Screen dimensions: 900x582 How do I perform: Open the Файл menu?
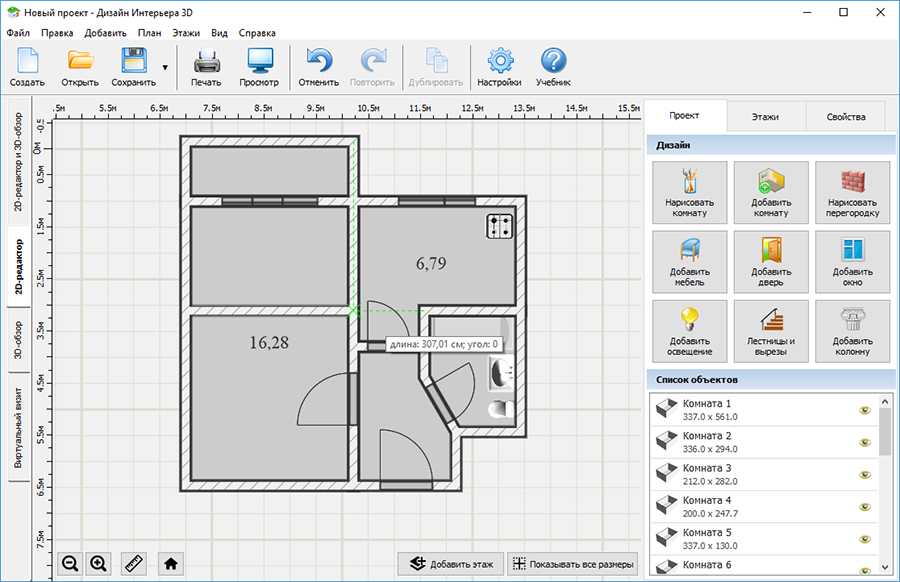click(18, 33)
